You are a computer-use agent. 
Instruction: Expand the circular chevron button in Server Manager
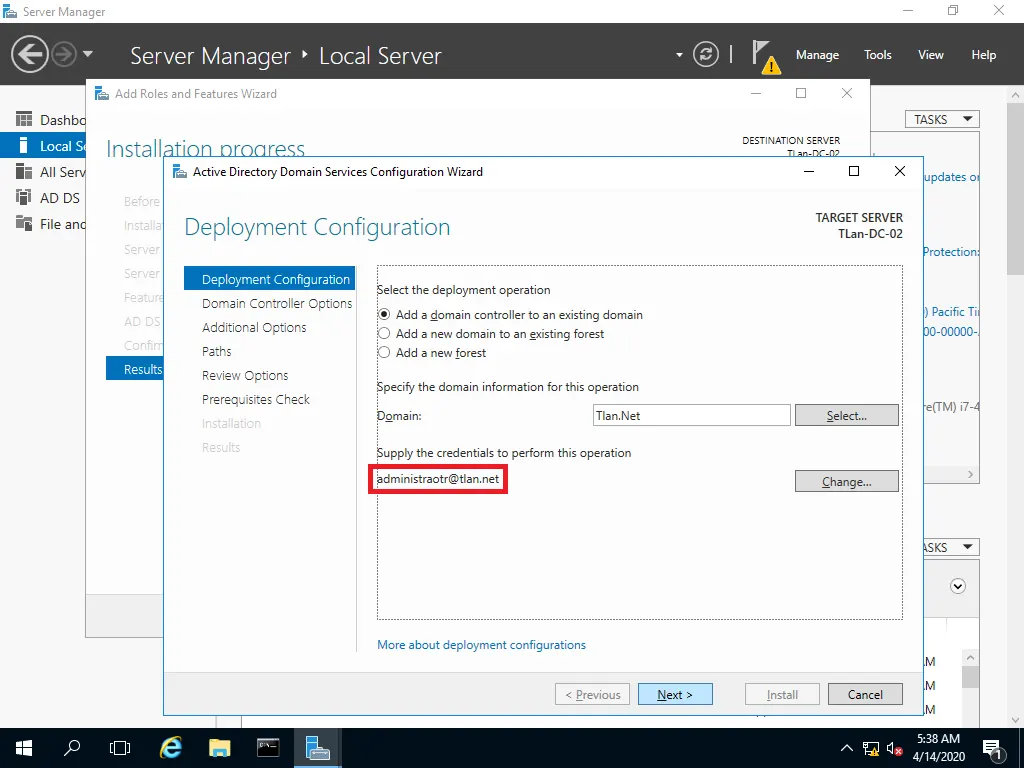pos(957,586)
